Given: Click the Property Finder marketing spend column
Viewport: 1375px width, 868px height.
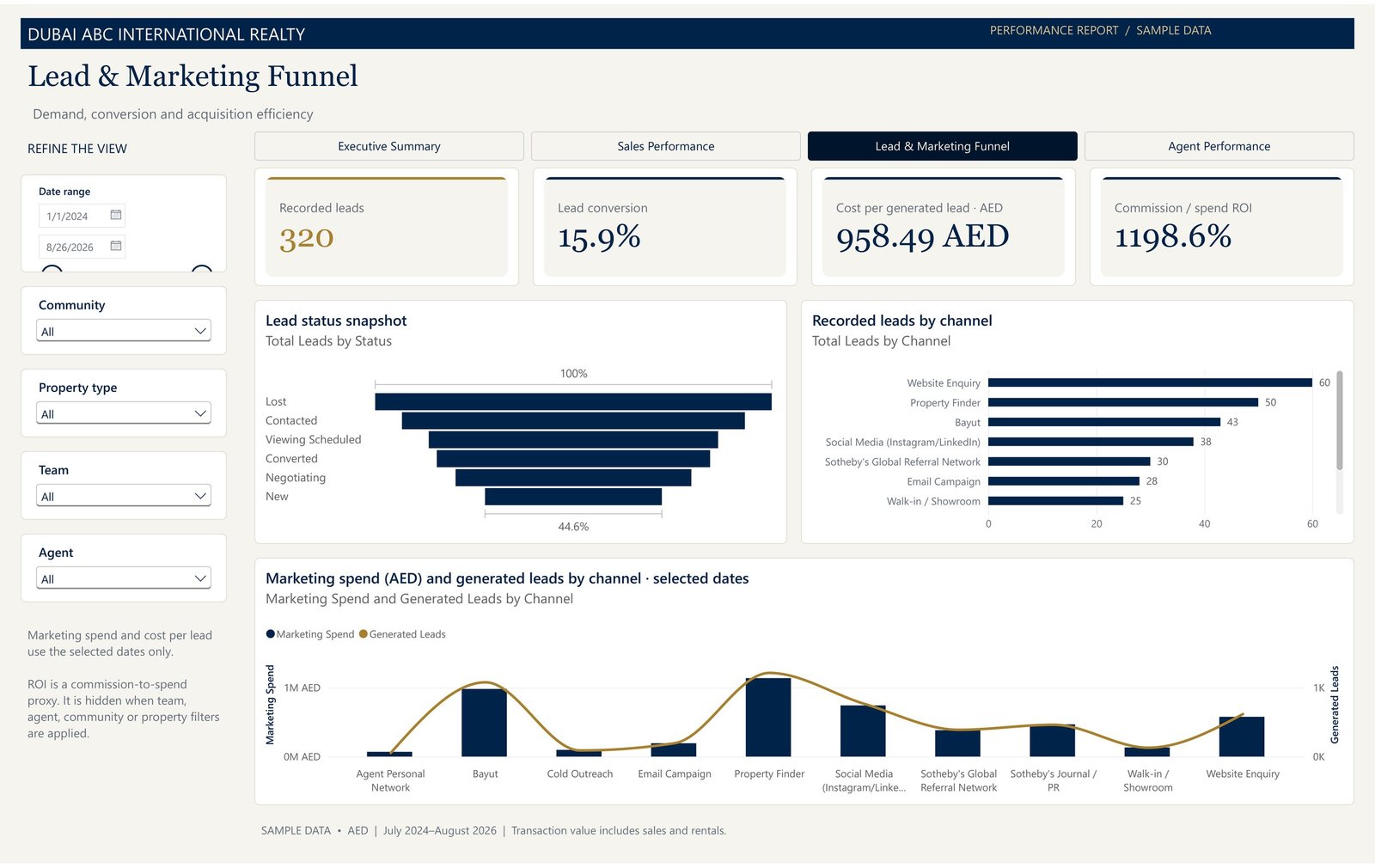Looking at the screenshot, I should pyautogui.click(x=768, y=717).
